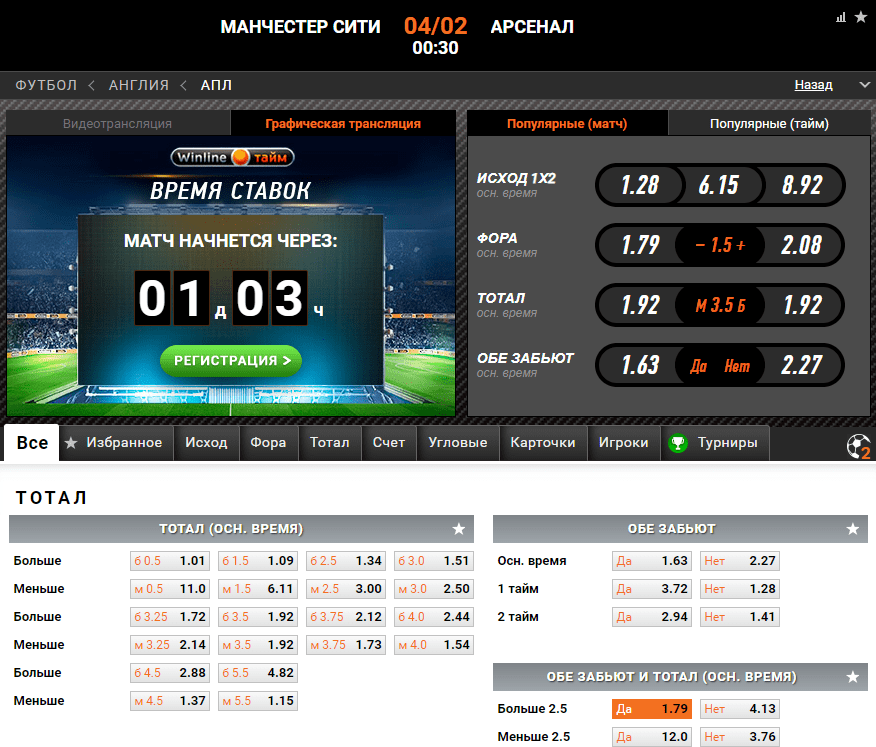The height and width of the screenshot is (747, 876).
Task: Favorite the ОБЕ ЗАБЬЮТ market star
Action: tap(853, 529)
